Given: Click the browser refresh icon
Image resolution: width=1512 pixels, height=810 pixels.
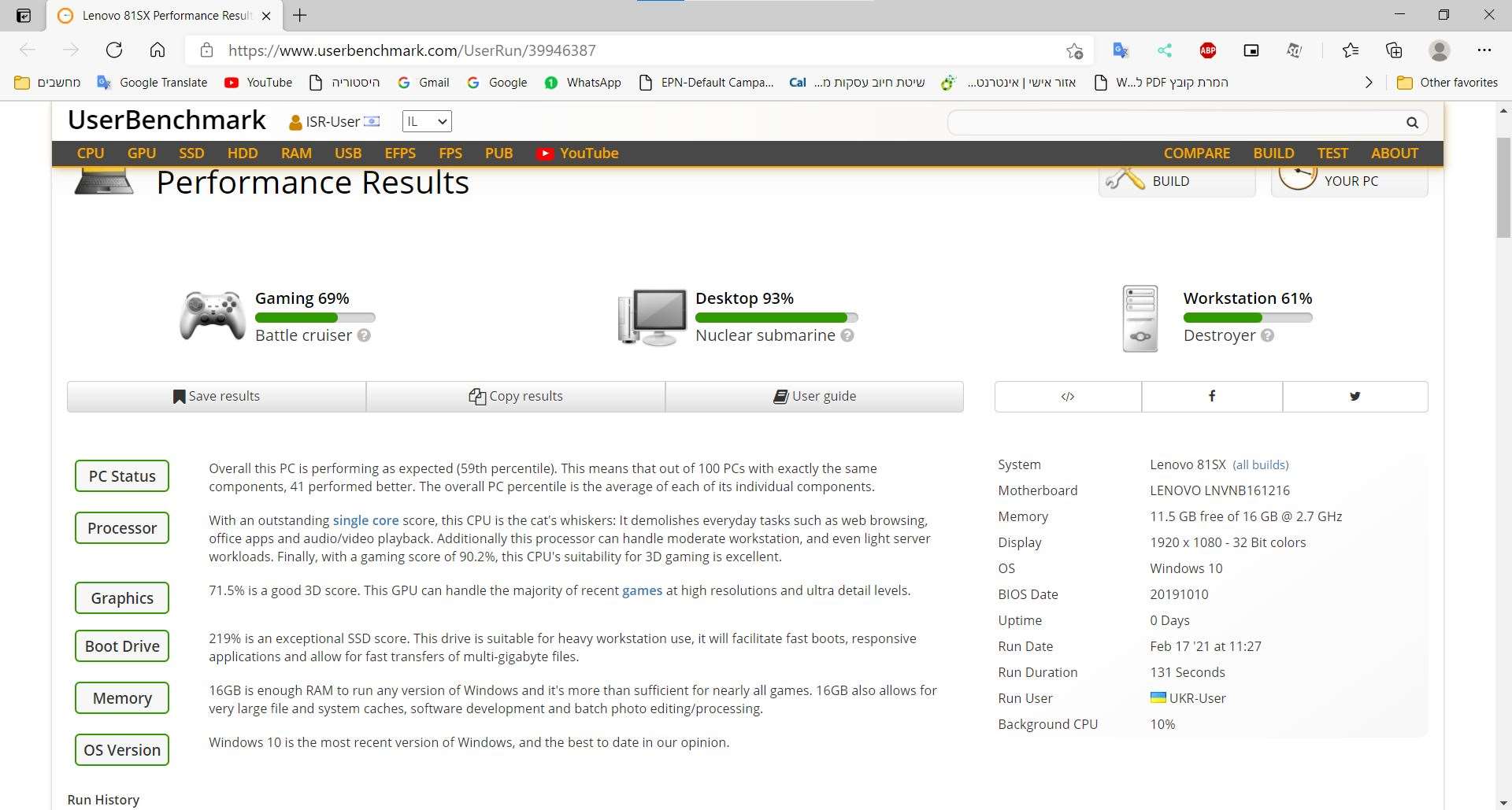Looking at the screenshot, I should 114,50.
